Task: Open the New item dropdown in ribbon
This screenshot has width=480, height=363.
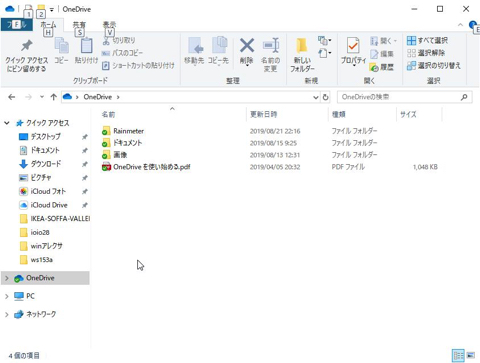Action: coord(325,41)
